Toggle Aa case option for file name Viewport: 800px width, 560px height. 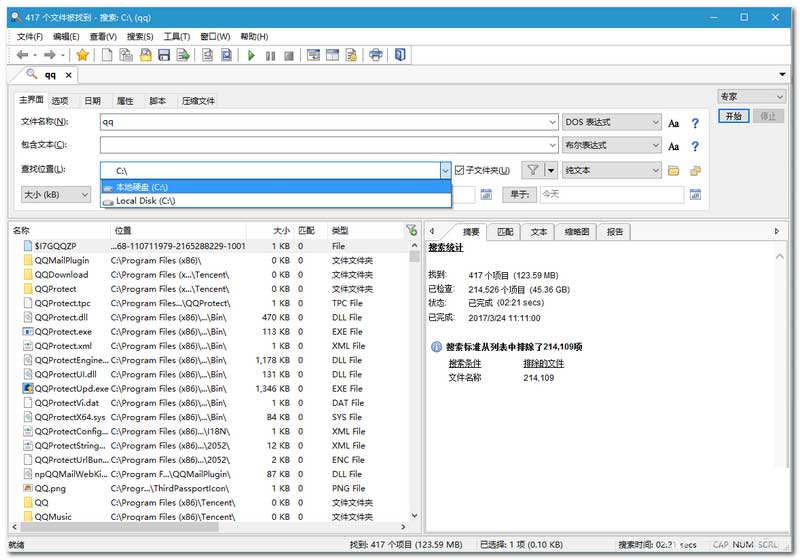tap(673, 123)
